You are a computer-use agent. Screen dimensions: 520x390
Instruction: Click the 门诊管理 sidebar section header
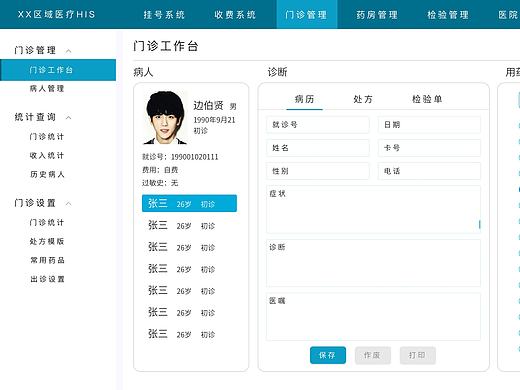pyautogui.click(x=35, y=50)
